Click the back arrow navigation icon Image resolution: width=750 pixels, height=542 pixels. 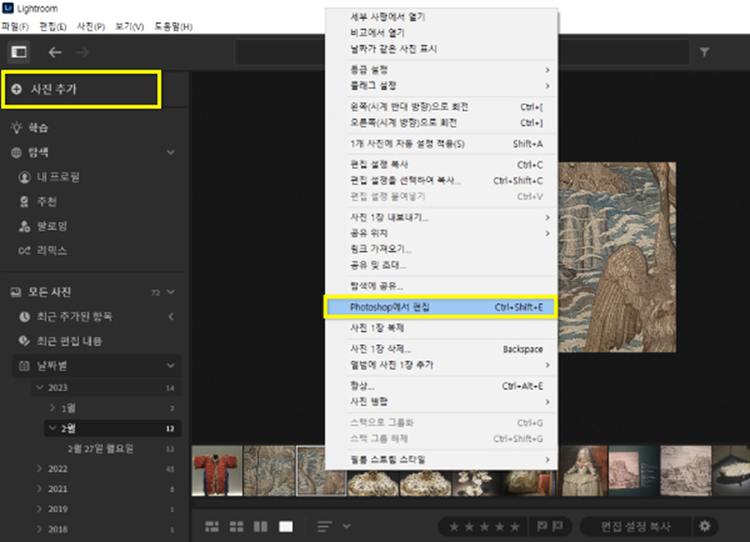click(x=55, y=52)
